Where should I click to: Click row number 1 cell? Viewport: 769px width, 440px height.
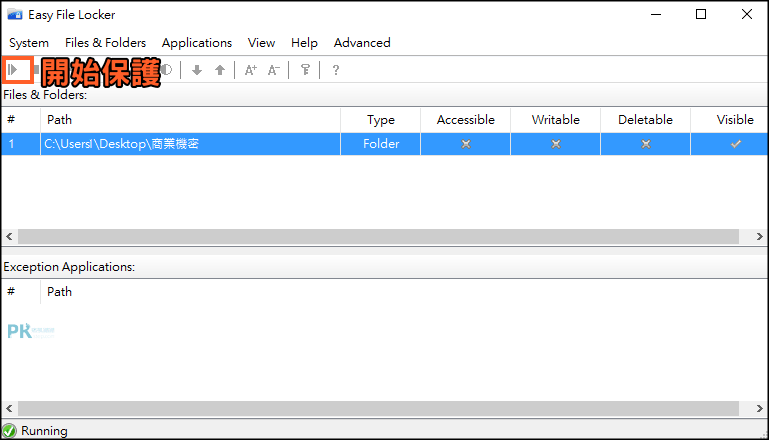21,144
